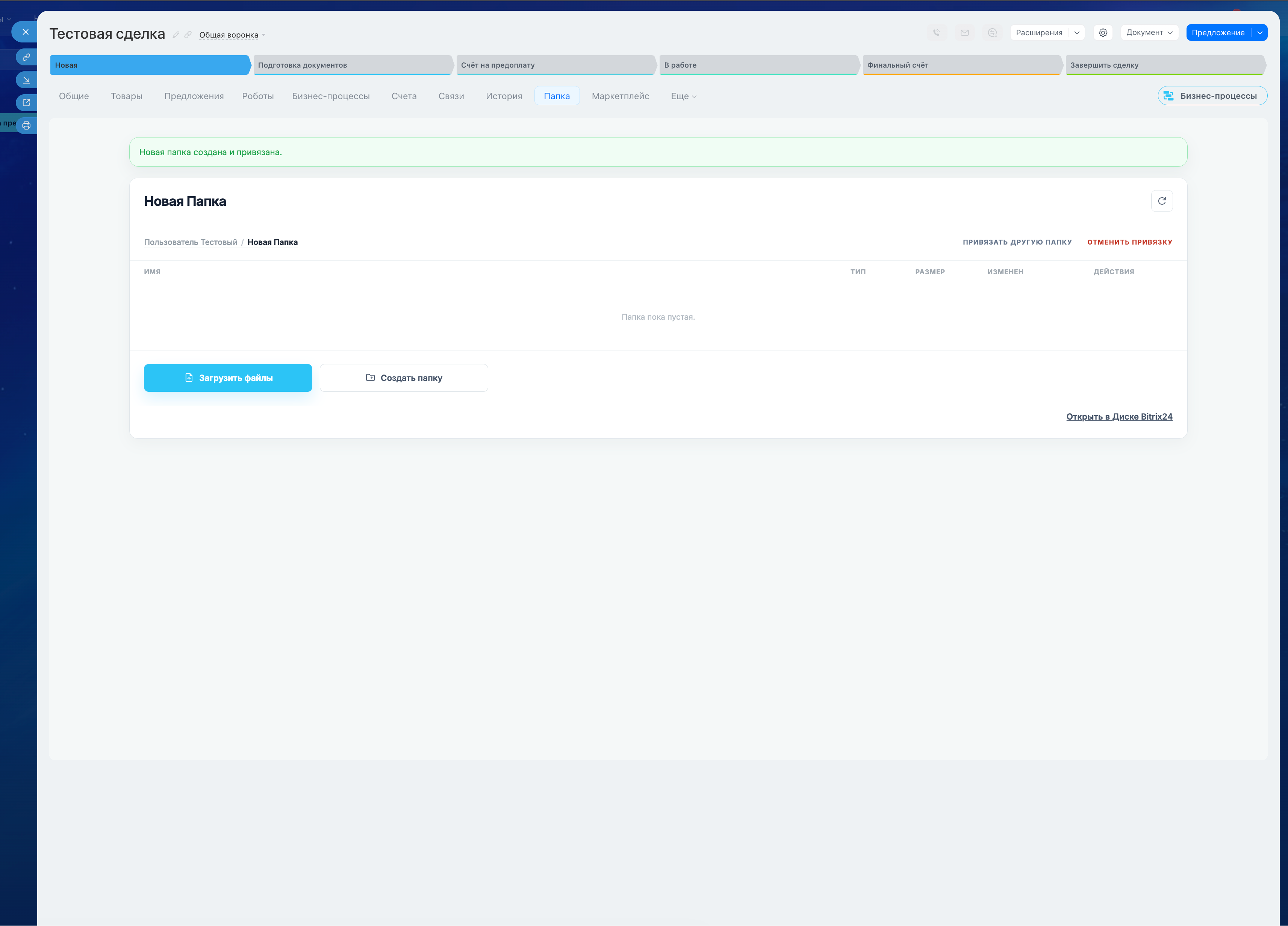This screenshot has height=926, width=1288.
Task: Open the Открыть в Диске Bitrix24 link
Action: (1119, 417)
